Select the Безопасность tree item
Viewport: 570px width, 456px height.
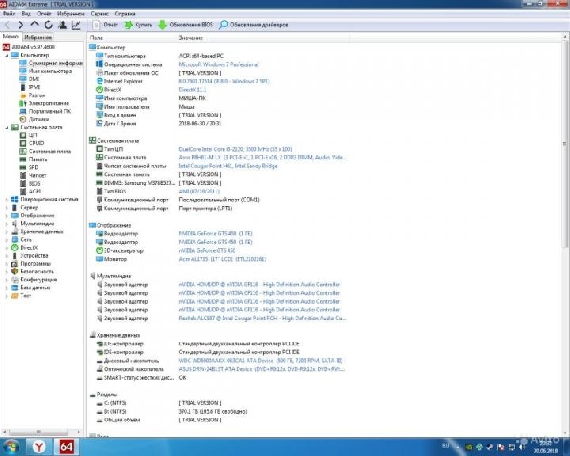(x=32, y=272)
